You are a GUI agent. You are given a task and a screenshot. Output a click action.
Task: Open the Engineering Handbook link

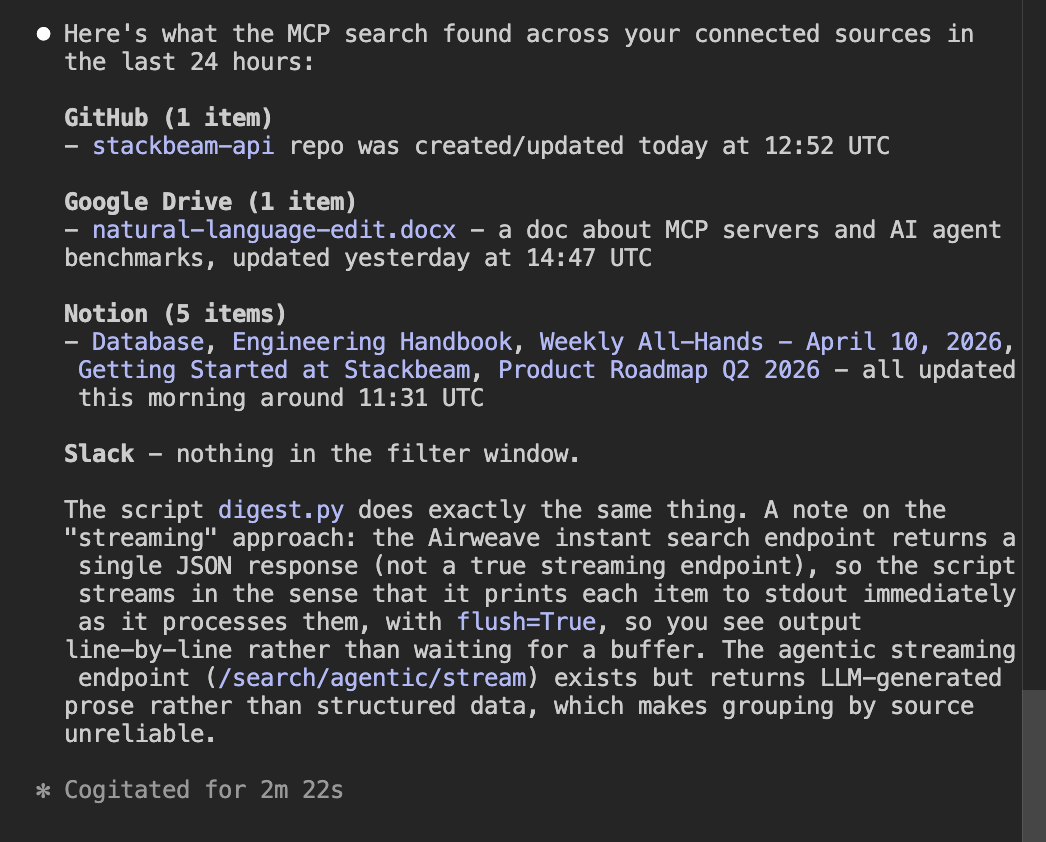click(372, 342)
